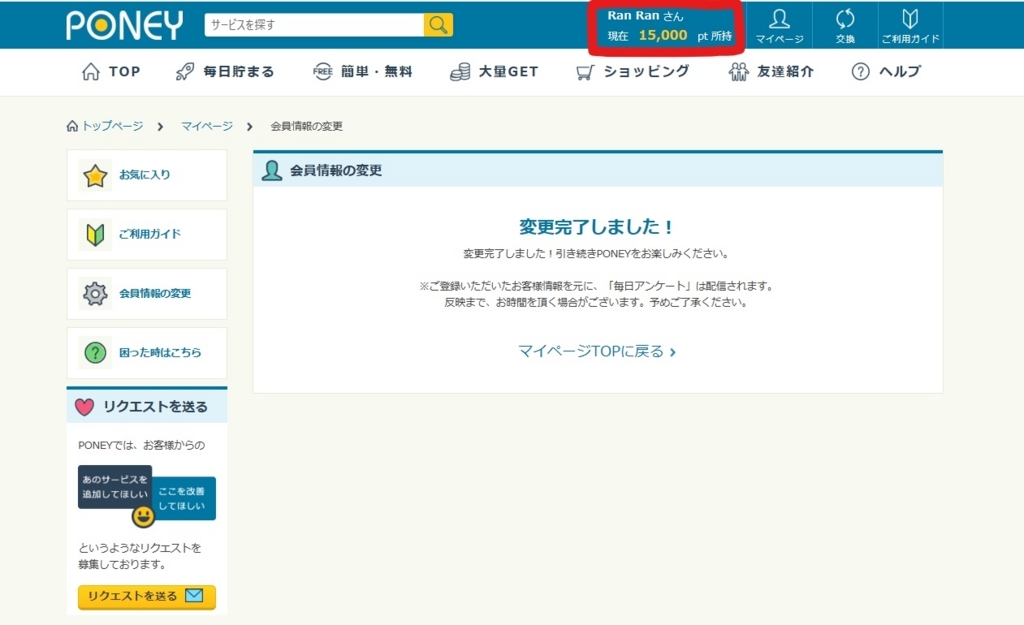Click chevron after マイページTOPに戻る
Screen dimensions: 1024x625
[673, 352]
